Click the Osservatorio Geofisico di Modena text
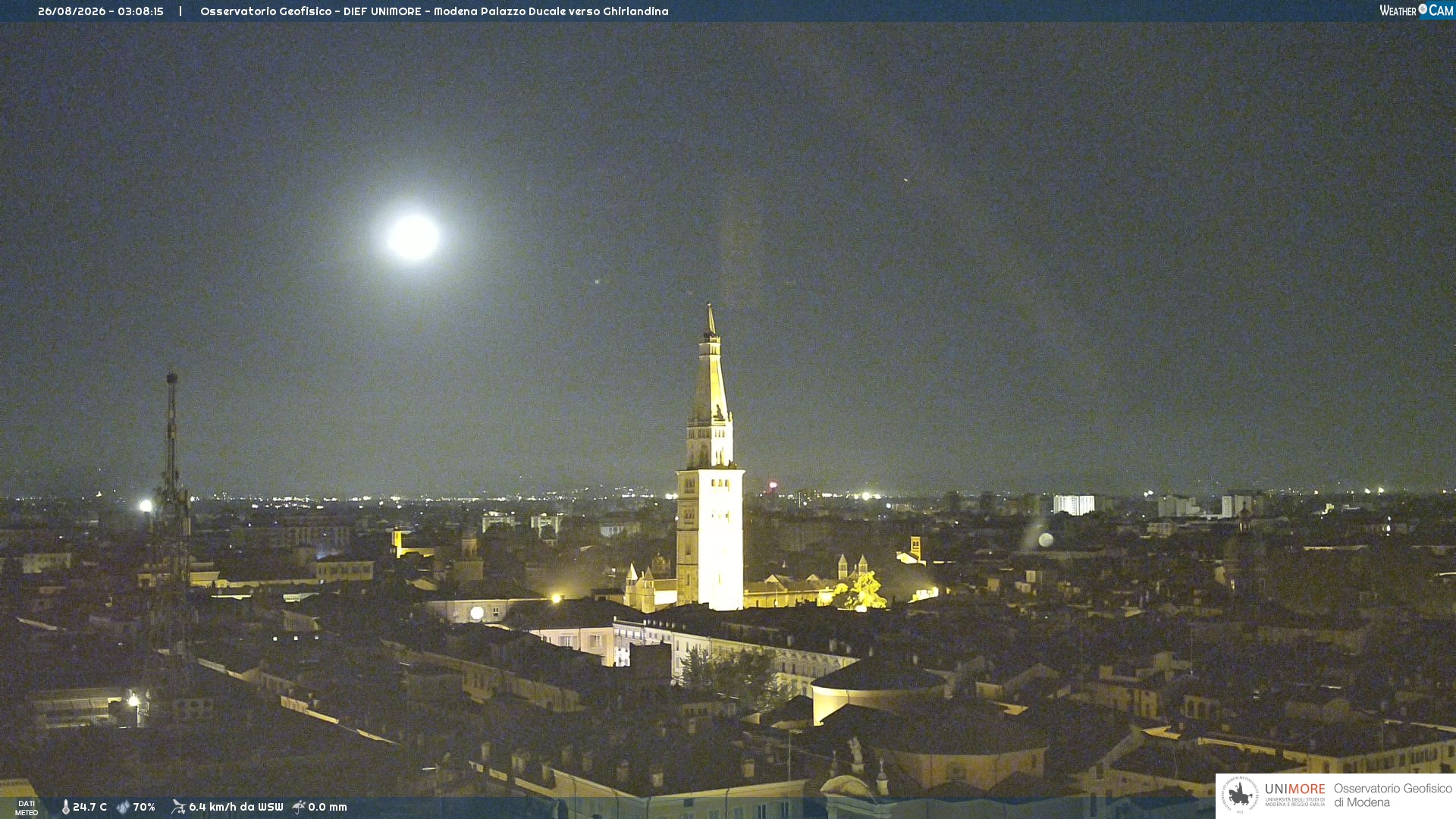Viewport: 1456px width, 819px height. pos(1393,795)
